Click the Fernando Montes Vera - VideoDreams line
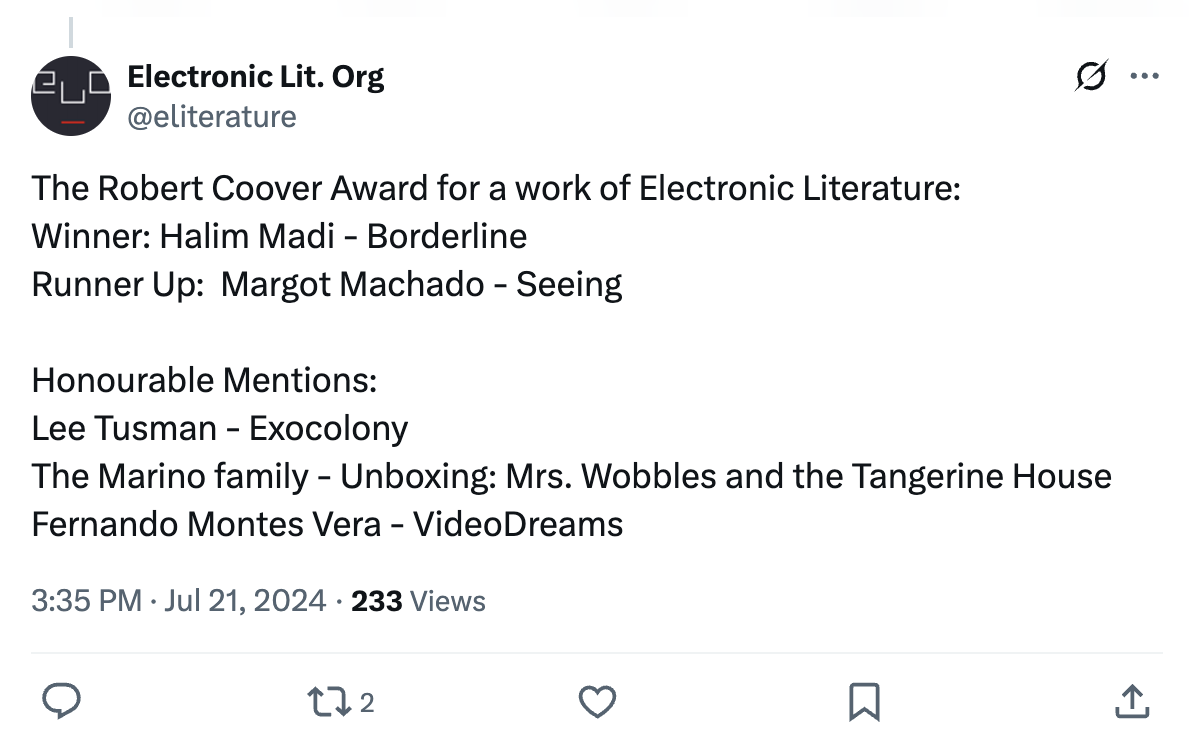This screenshot has height=746, width=1194. (327, 524)
